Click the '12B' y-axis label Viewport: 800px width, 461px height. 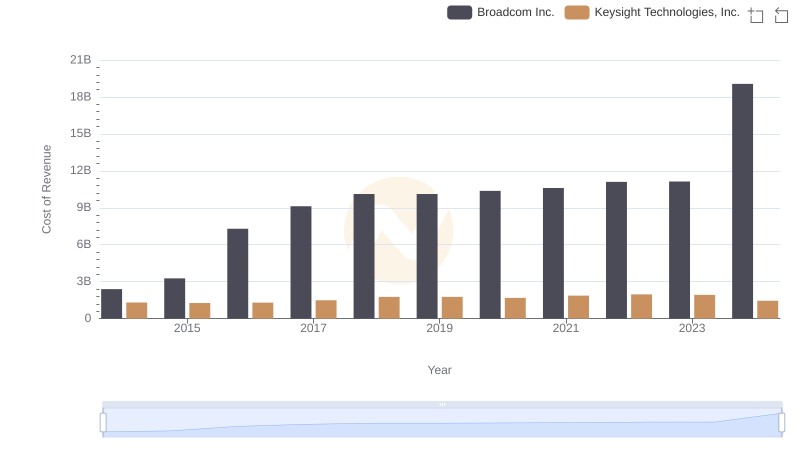[x=81, y=170]
